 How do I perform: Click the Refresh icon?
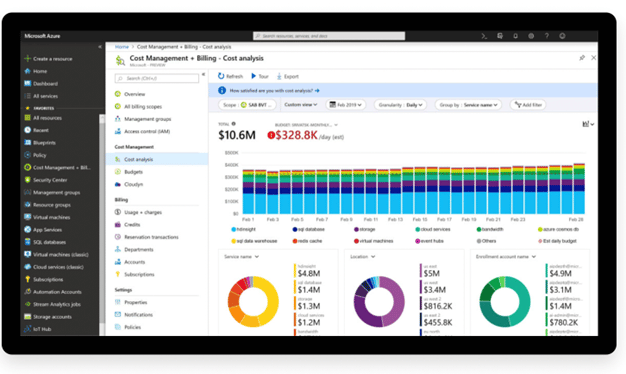(x=221, y=76)
